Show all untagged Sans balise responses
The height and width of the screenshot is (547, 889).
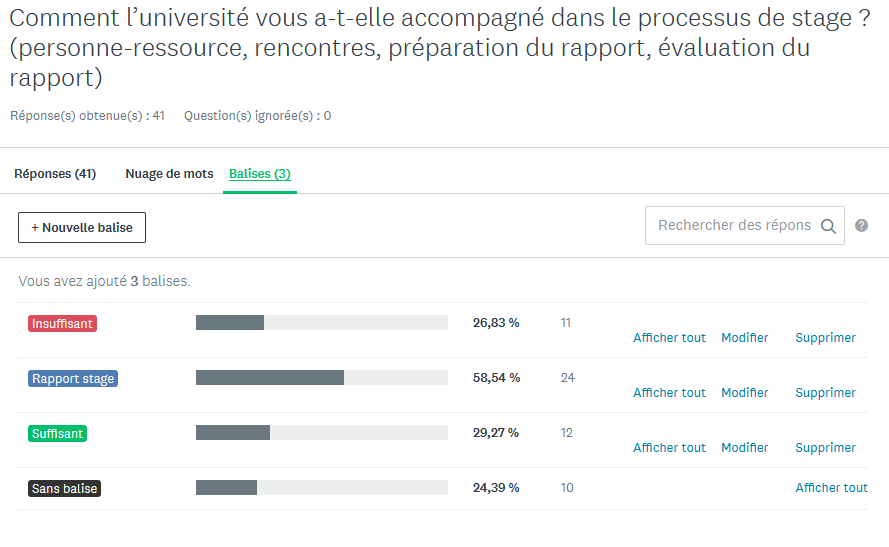[x=831, y=488]
